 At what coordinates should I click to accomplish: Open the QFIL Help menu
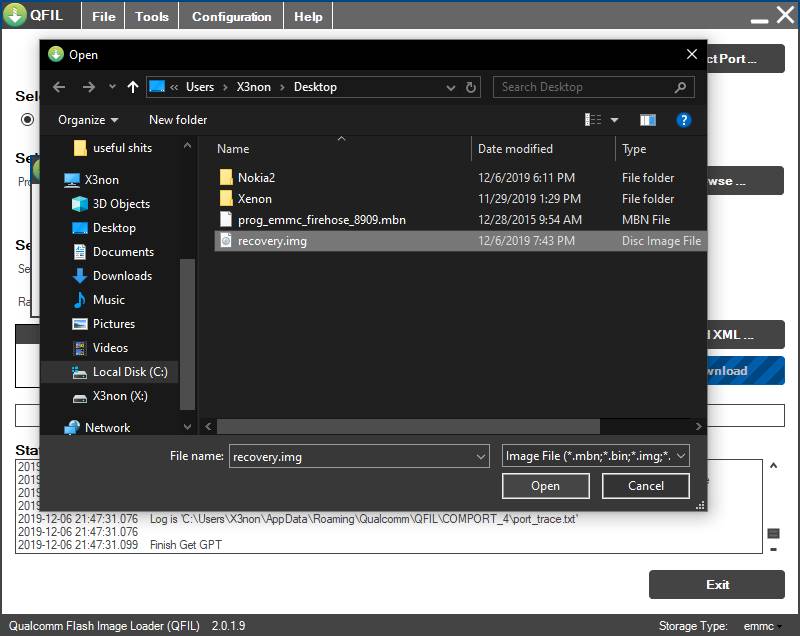click(x=308, y=16)
